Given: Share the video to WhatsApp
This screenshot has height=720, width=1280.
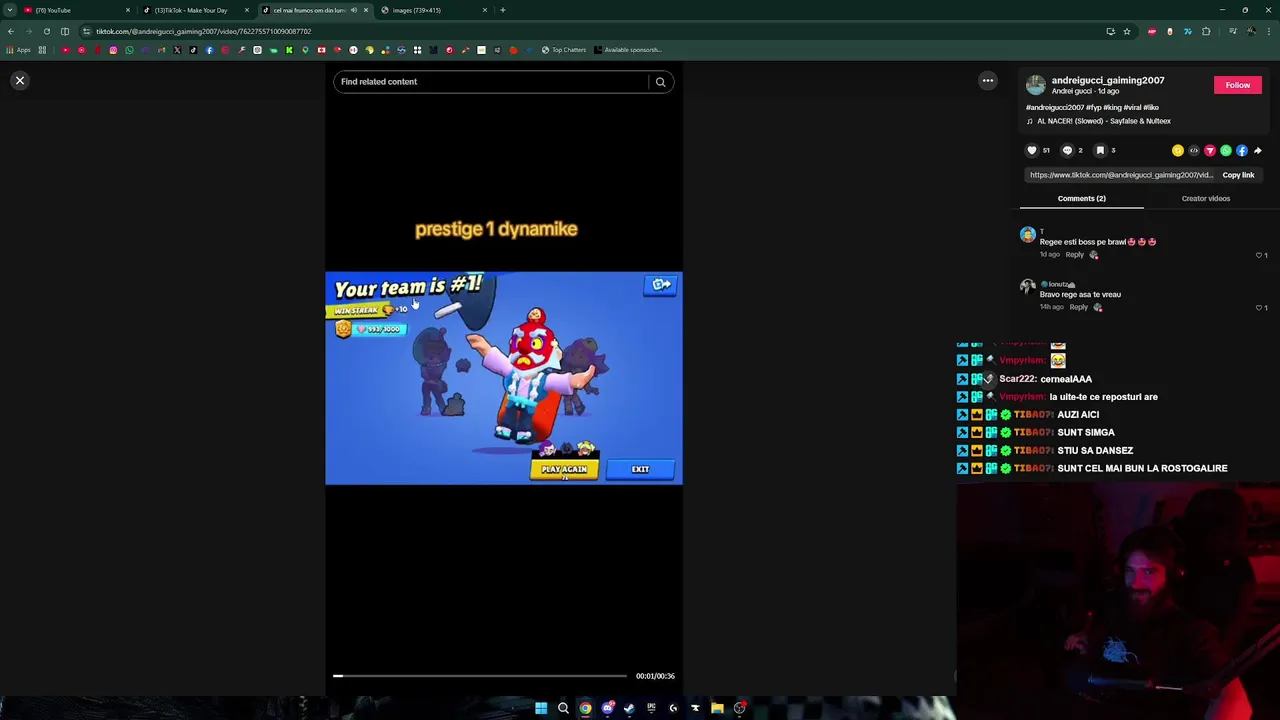Looking at the screenshot, I should click(x=1225, y=151).
